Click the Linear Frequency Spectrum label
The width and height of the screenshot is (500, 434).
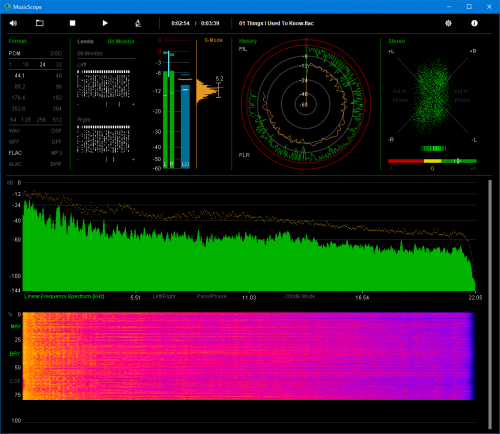(64, 296)
